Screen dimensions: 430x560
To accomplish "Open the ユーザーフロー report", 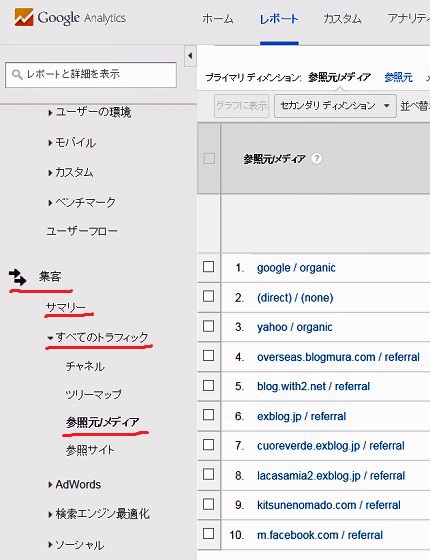I will coord(82,231).
